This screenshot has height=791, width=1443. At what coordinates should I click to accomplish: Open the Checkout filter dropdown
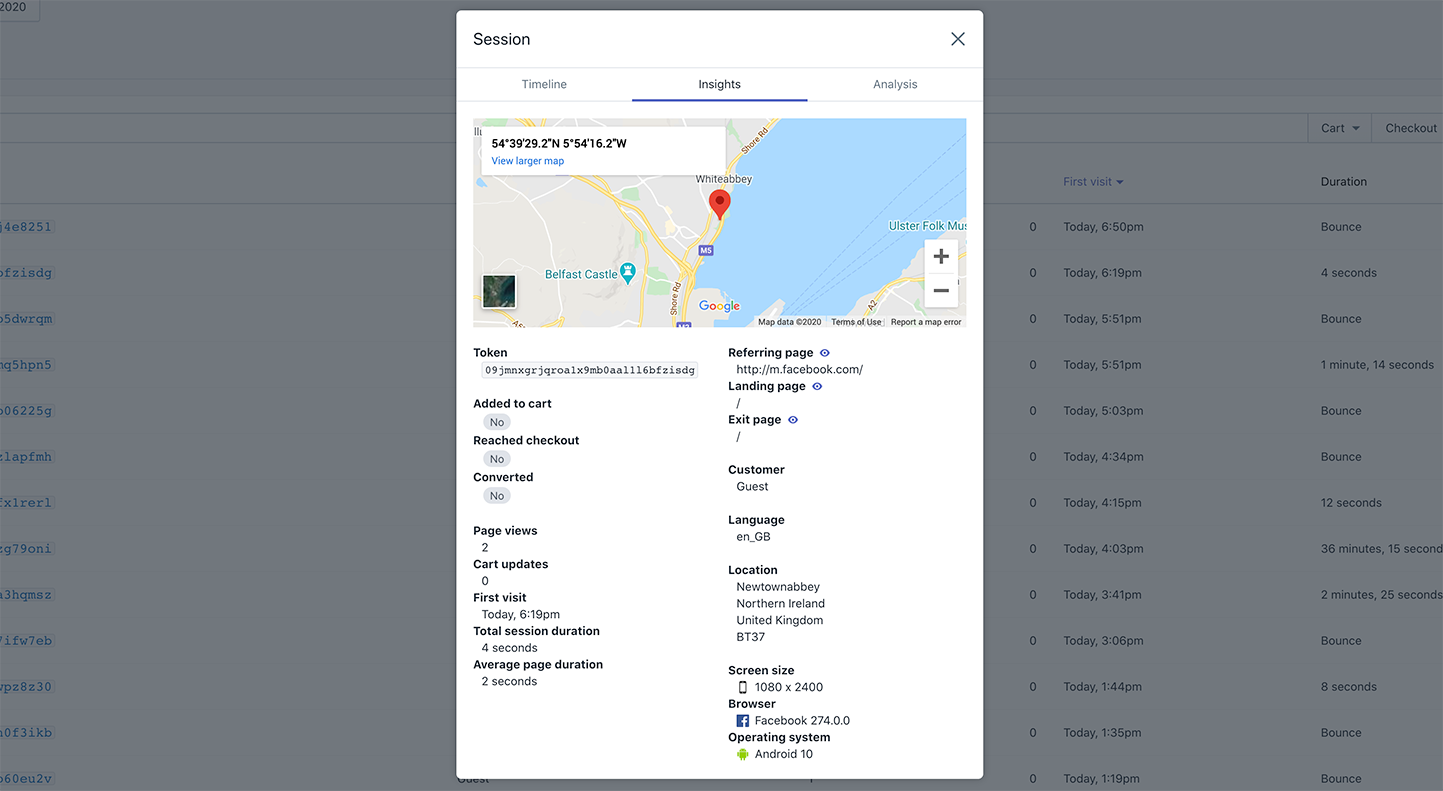(1410, 128)
